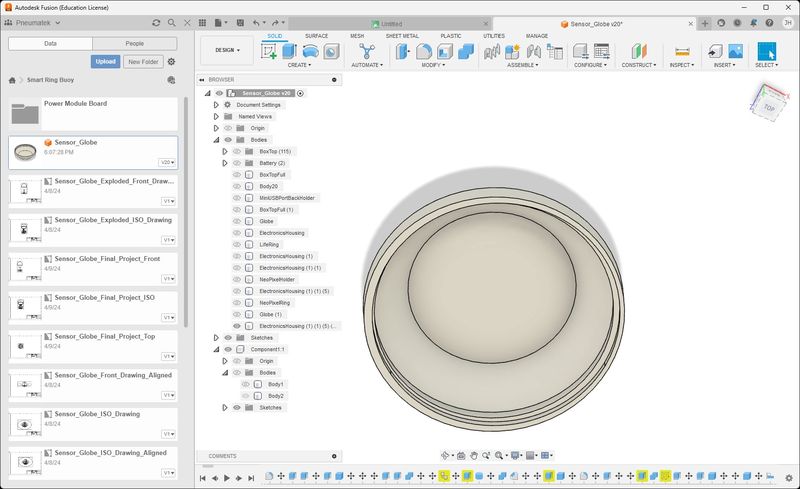Open the Smart Ring Buoy breadcrumb
Image resolution: width=800 pixels, height=489 pixels.
pyautogui.click(x=51, y=80)
